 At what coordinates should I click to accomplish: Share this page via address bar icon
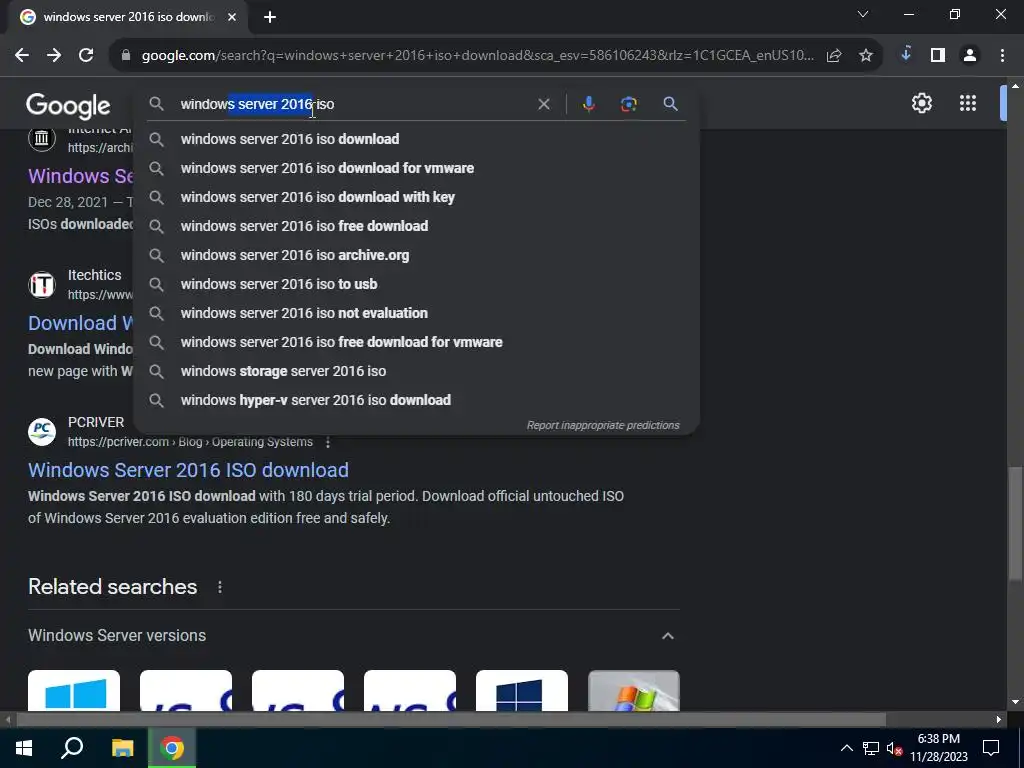[834, 56]
